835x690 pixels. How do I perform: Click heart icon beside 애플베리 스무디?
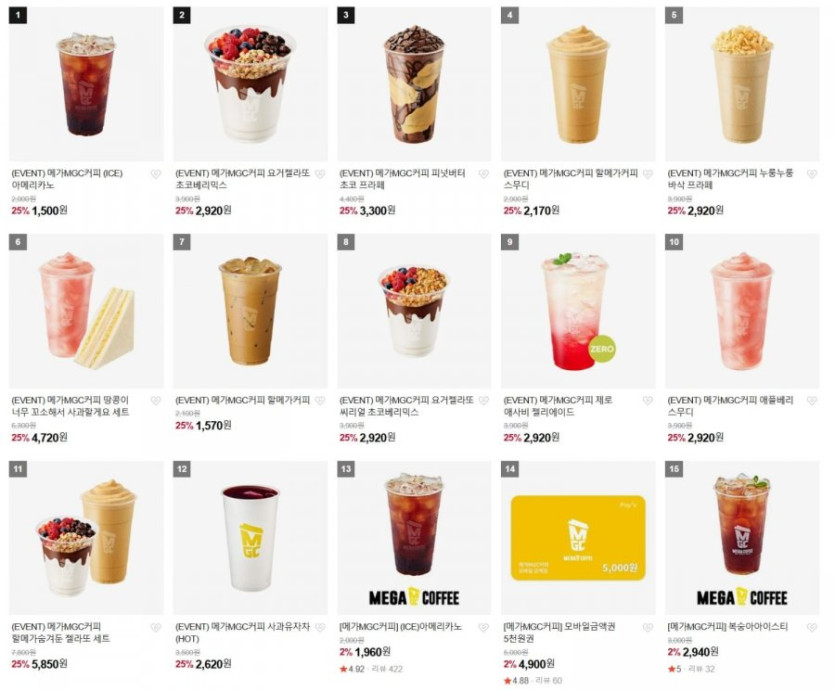[812, 401]
